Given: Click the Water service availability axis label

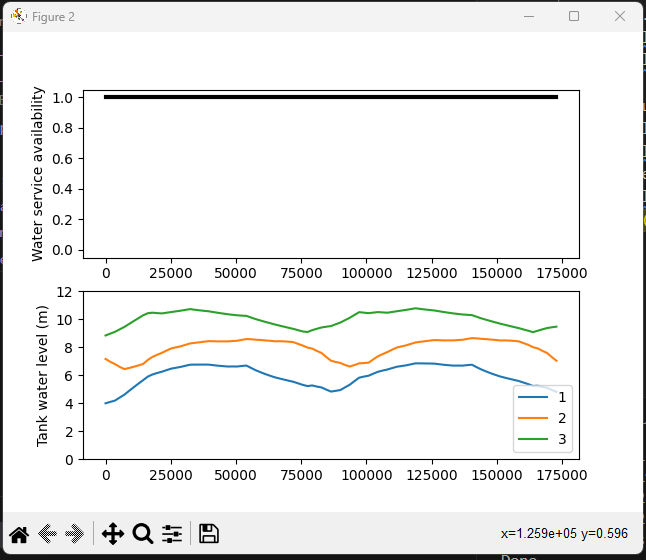Looking at the screenshot, I should [x=37, y=174].
